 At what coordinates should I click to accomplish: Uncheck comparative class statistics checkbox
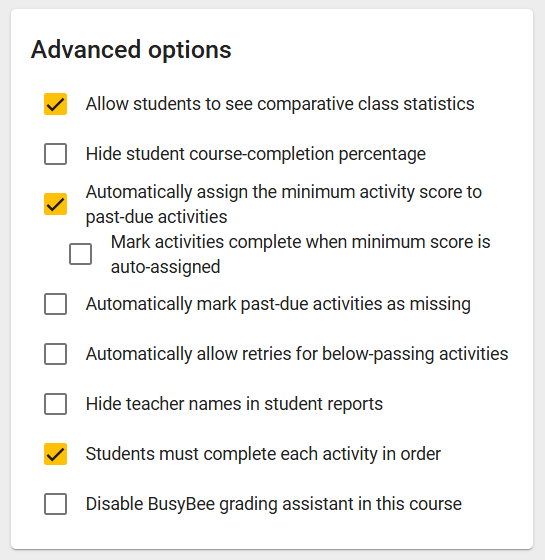pos(55,104)
